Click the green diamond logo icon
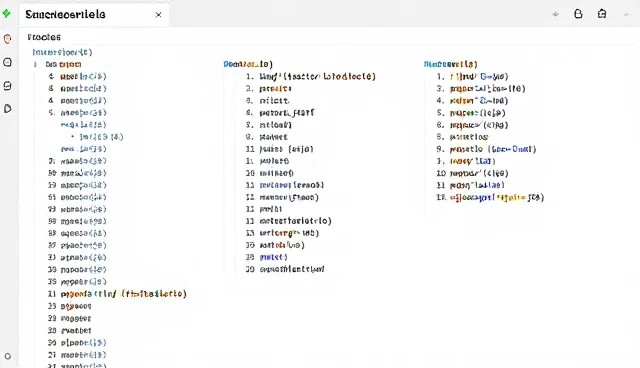Screen dimensions: 640x368 (7, 13)
